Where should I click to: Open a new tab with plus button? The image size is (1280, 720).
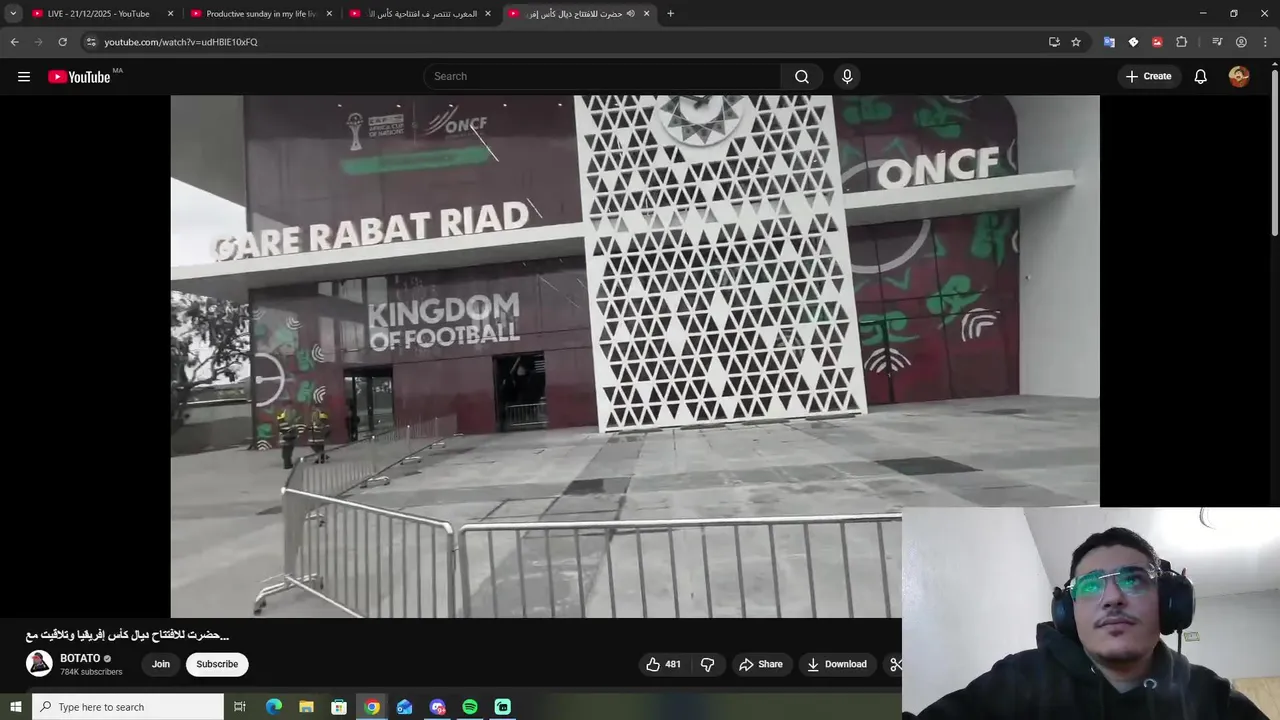coord(670,13)
